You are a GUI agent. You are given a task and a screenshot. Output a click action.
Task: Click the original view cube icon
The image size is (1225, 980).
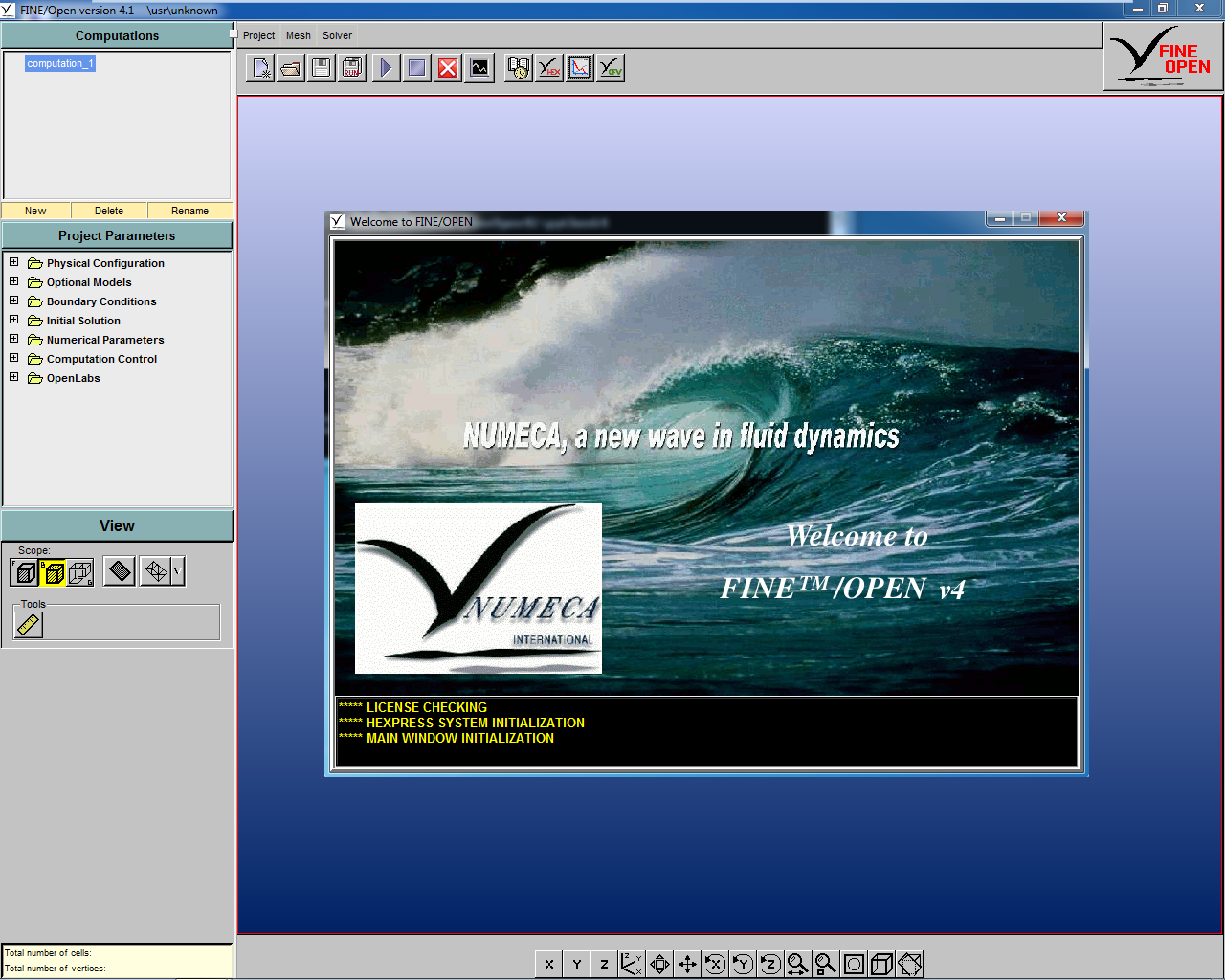pyautogui.click(x=881, y=964)
